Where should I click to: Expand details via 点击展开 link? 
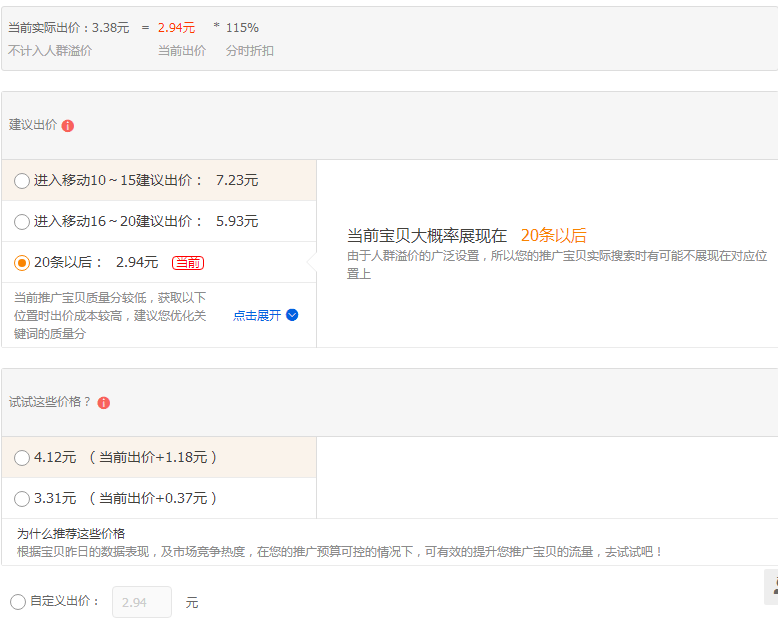(257, 315)
